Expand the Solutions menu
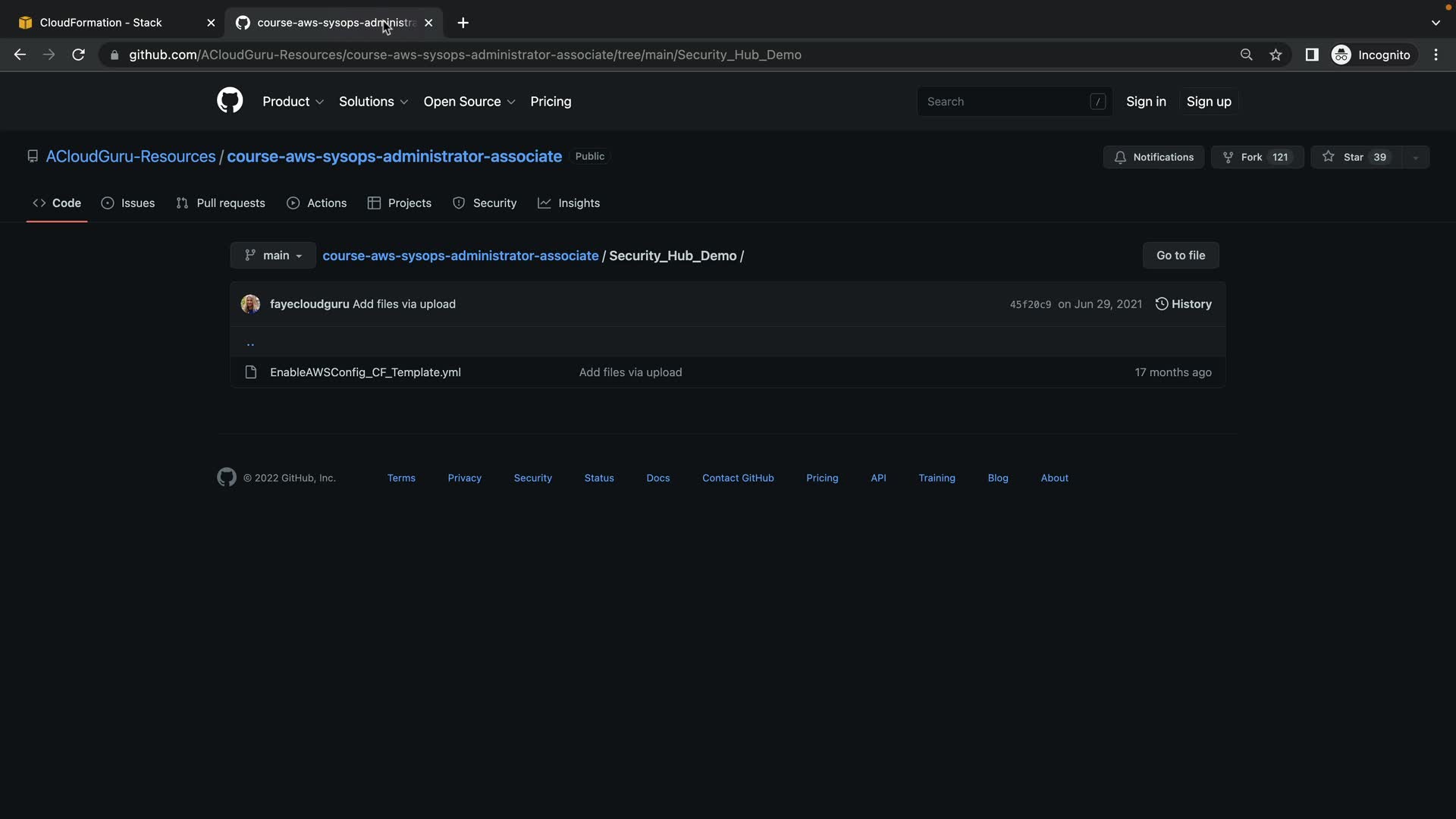 coord(373,102)
